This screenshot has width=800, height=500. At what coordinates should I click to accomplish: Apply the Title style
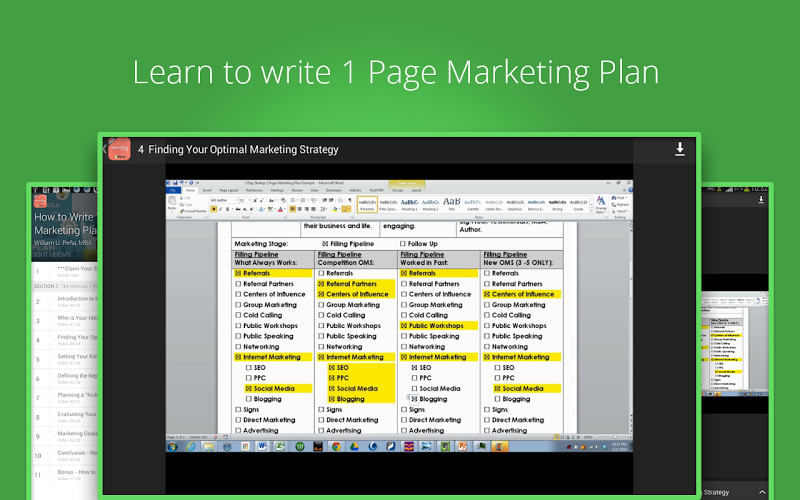pos(452,204)
